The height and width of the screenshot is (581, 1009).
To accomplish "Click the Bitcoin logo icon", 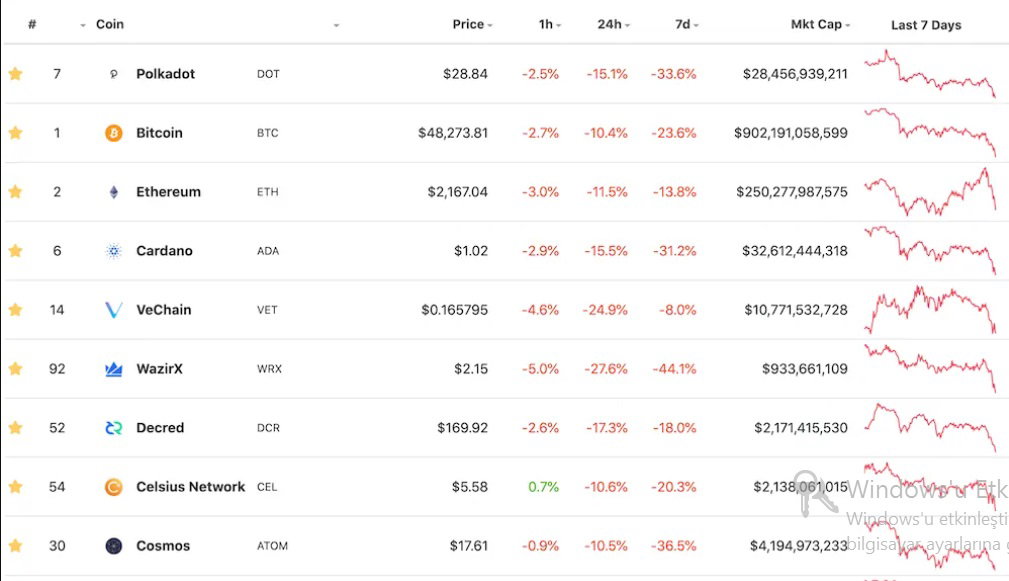I will (x=114, y=133).
